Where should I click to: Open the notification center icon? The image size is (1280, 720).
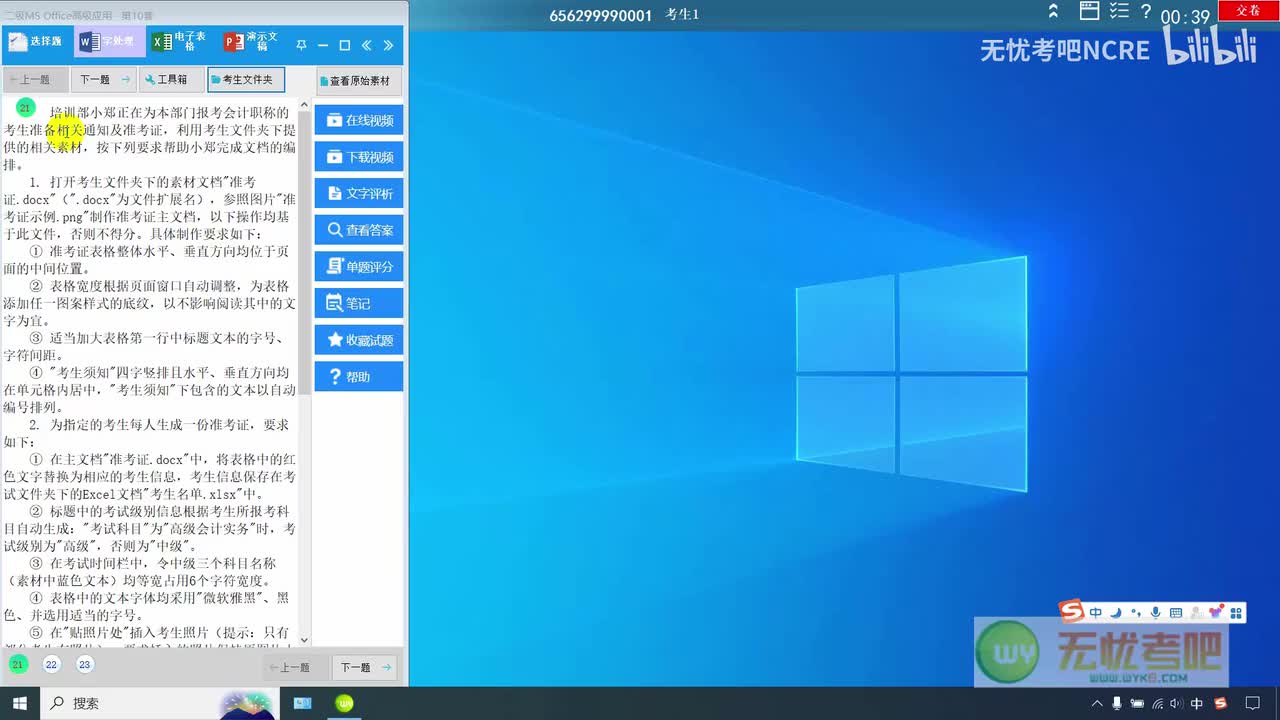coord(1252,704)
